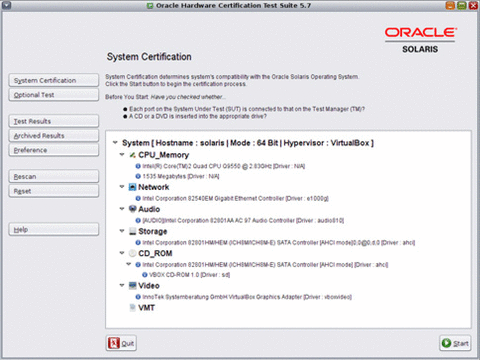Select the Audio label
This screenshot has width=480, height=360.
click(x=149, y=209)
